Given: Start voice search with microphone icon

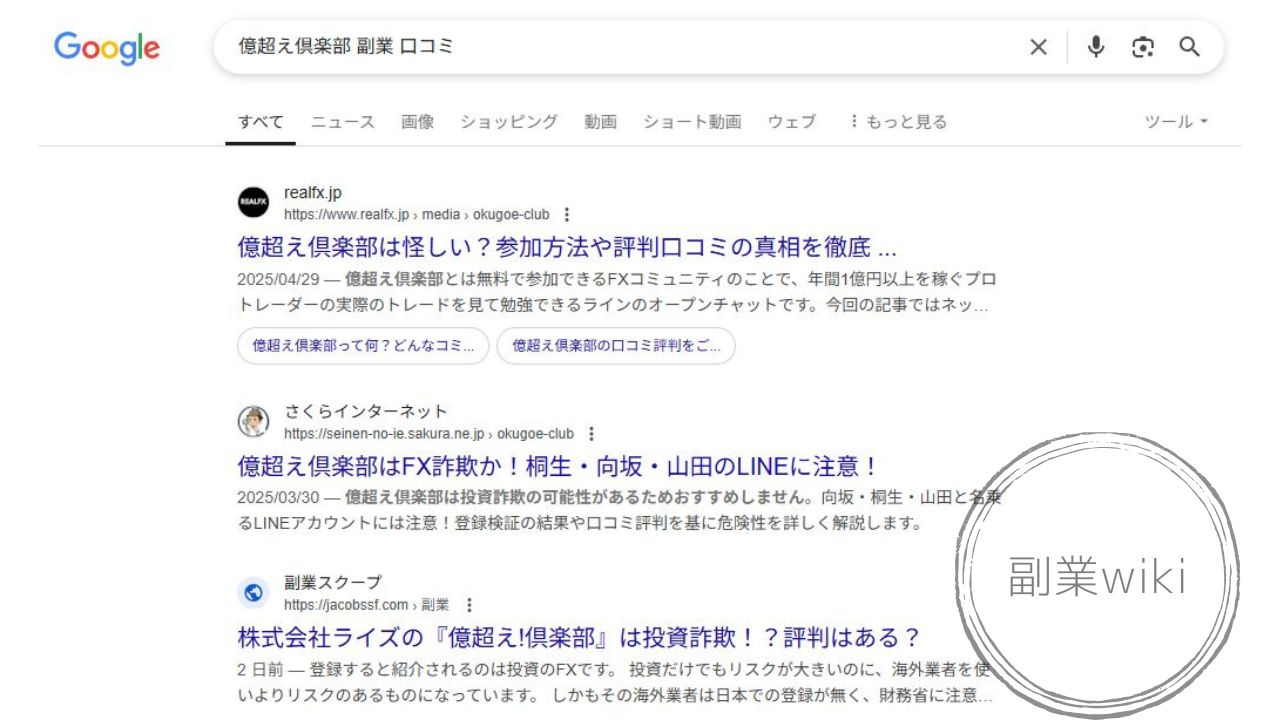Looking at the screenshot, I should tap(1096, 47).
